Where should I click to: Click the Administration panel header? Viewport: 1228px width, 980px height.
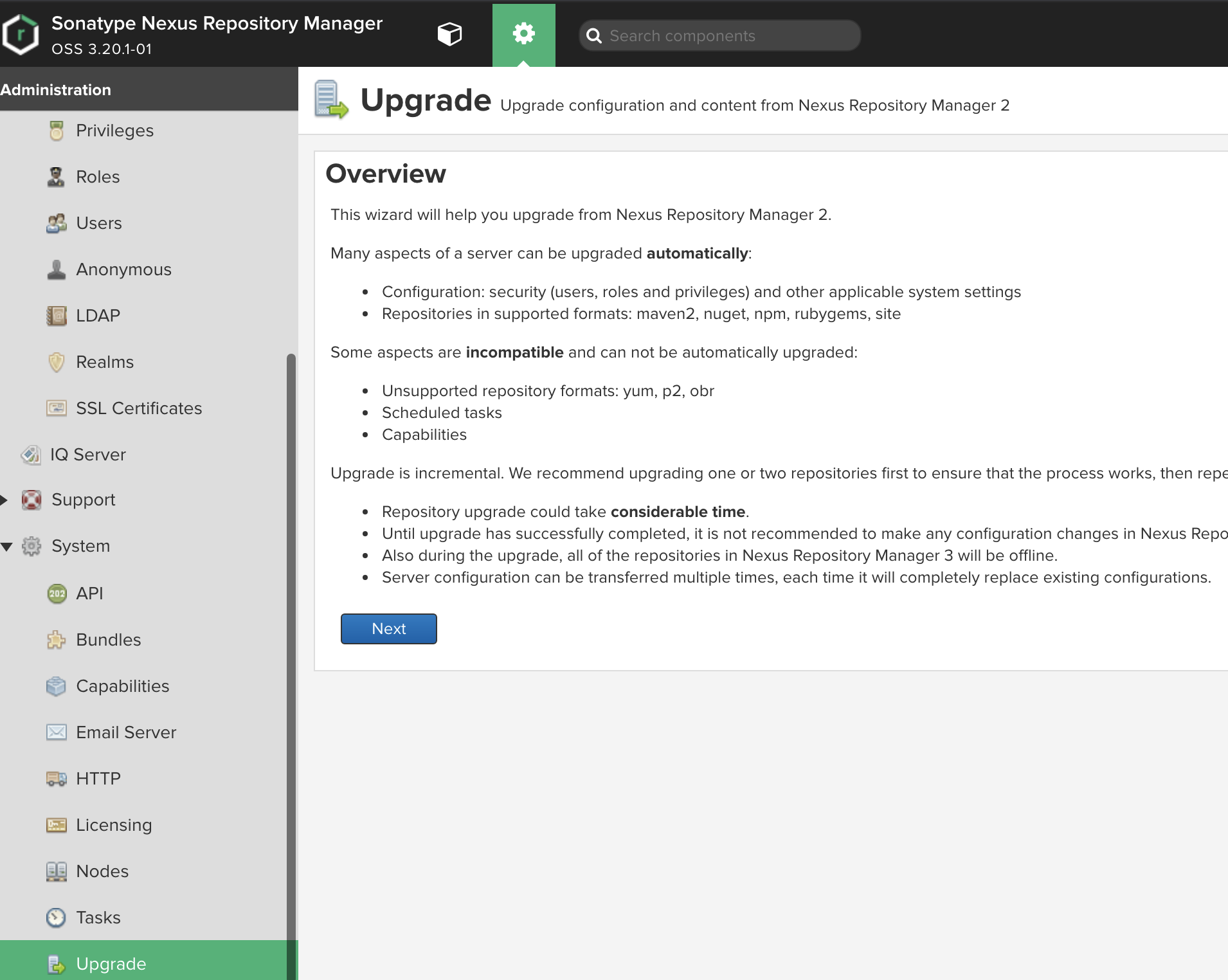[x=149, y=89]
